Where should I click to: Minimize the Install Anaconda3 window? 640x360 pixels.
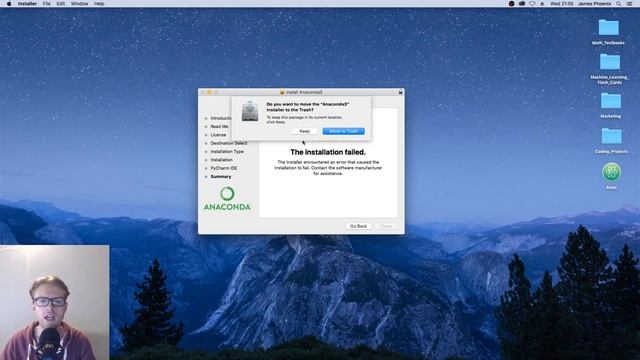209,92
